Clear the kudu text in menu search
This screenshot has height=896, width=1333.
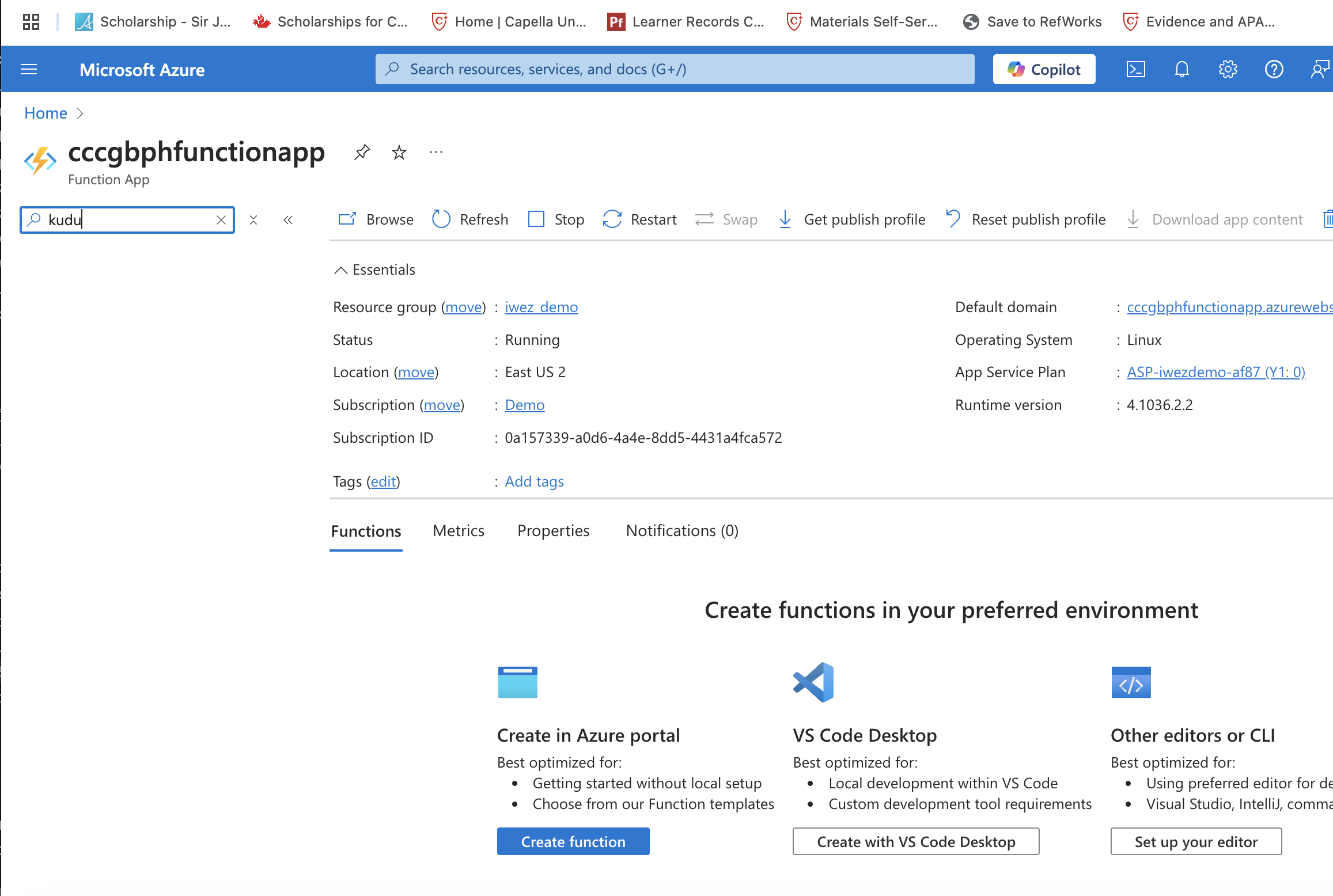[x=221, y=220]
